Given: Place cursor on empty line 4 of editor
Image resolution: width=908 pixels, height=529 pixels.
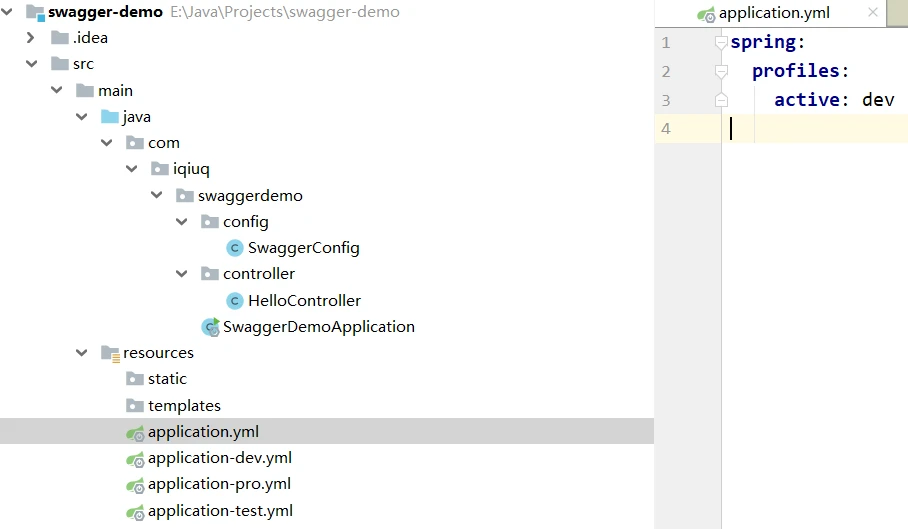Looking at the screenshot, I should tap(800, 128).
